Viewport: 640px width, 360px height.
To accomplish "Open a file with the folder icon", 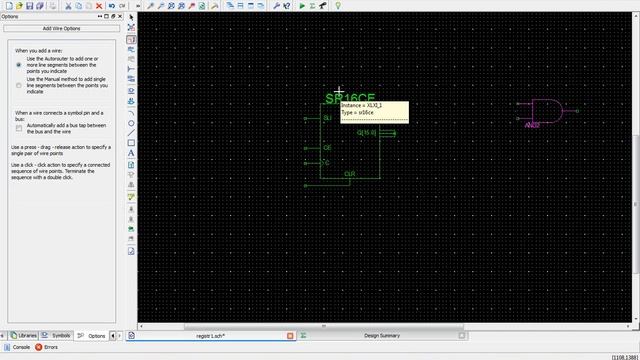I will [19, 6].
